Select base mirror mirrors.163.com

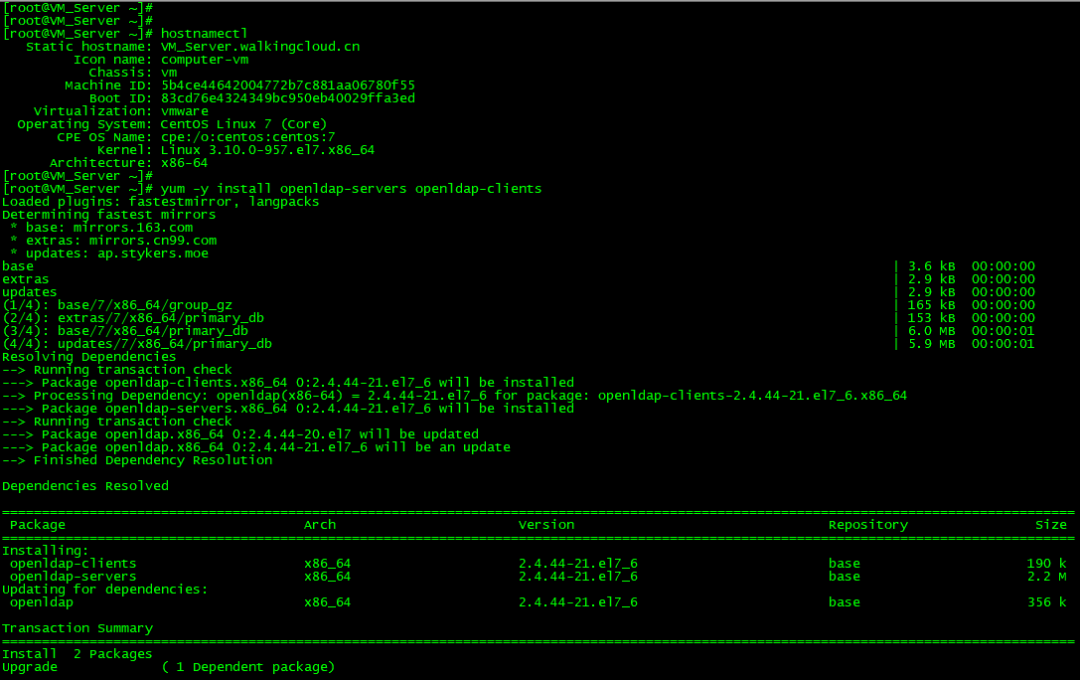[132, 228]
